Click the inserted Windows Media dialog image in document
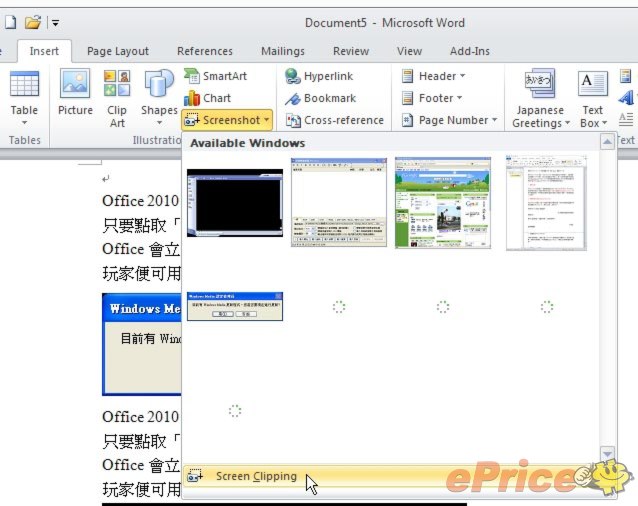The width and height of the screenshot is (638, 506). 142,344
